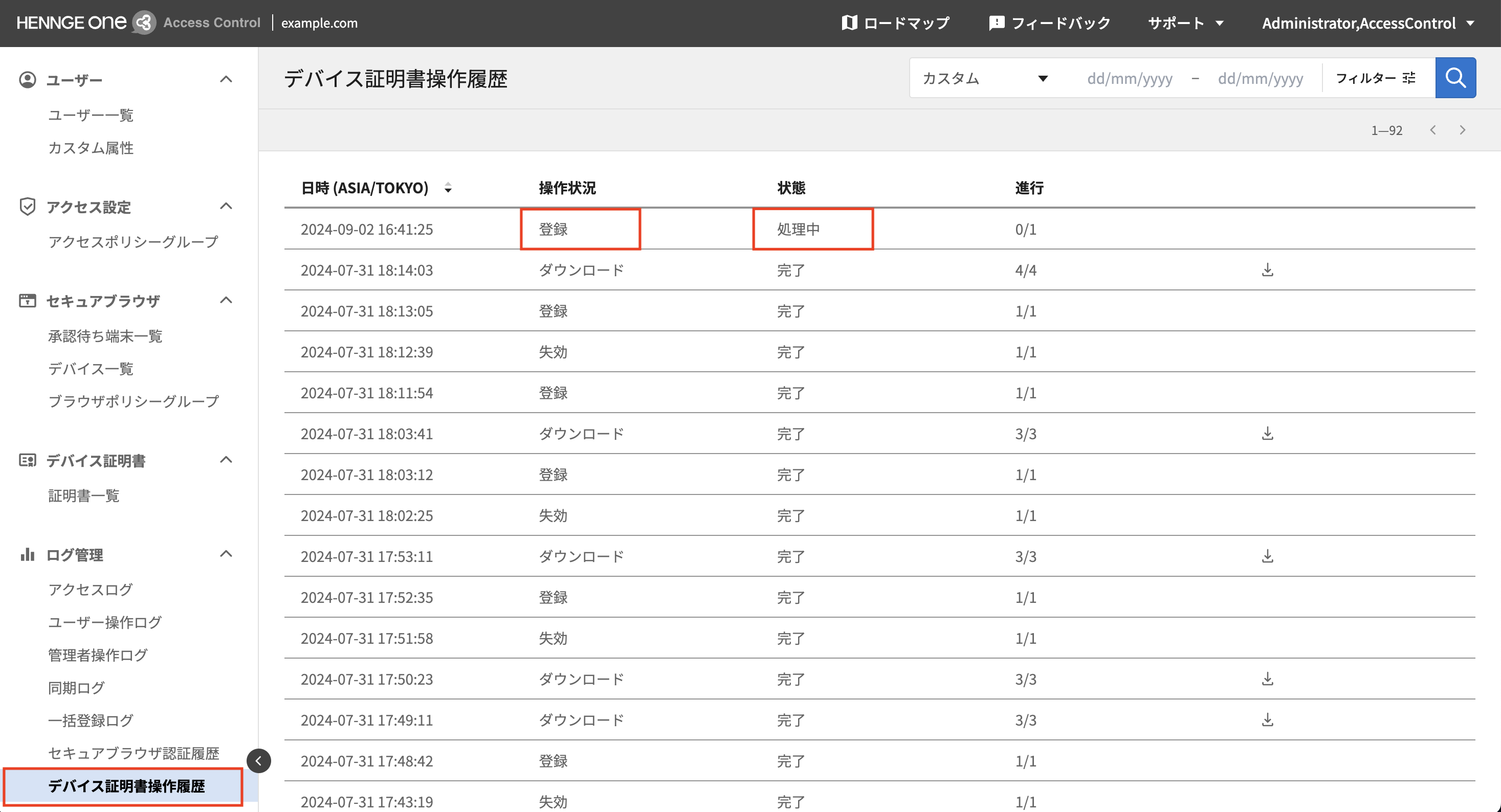
Task: Go to next page of results
Action: [1462, 130]
